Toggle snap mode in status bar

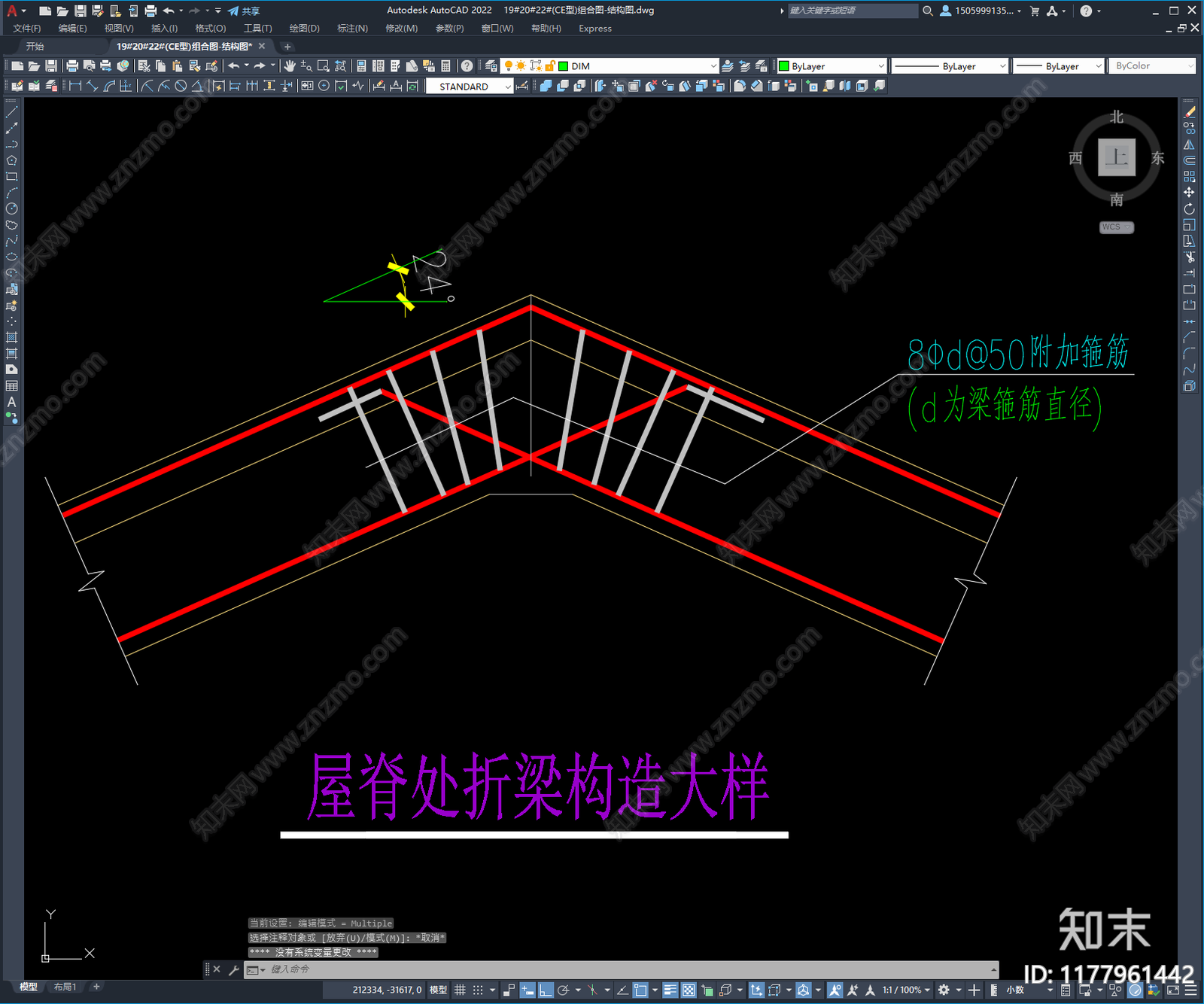point(477,990)
